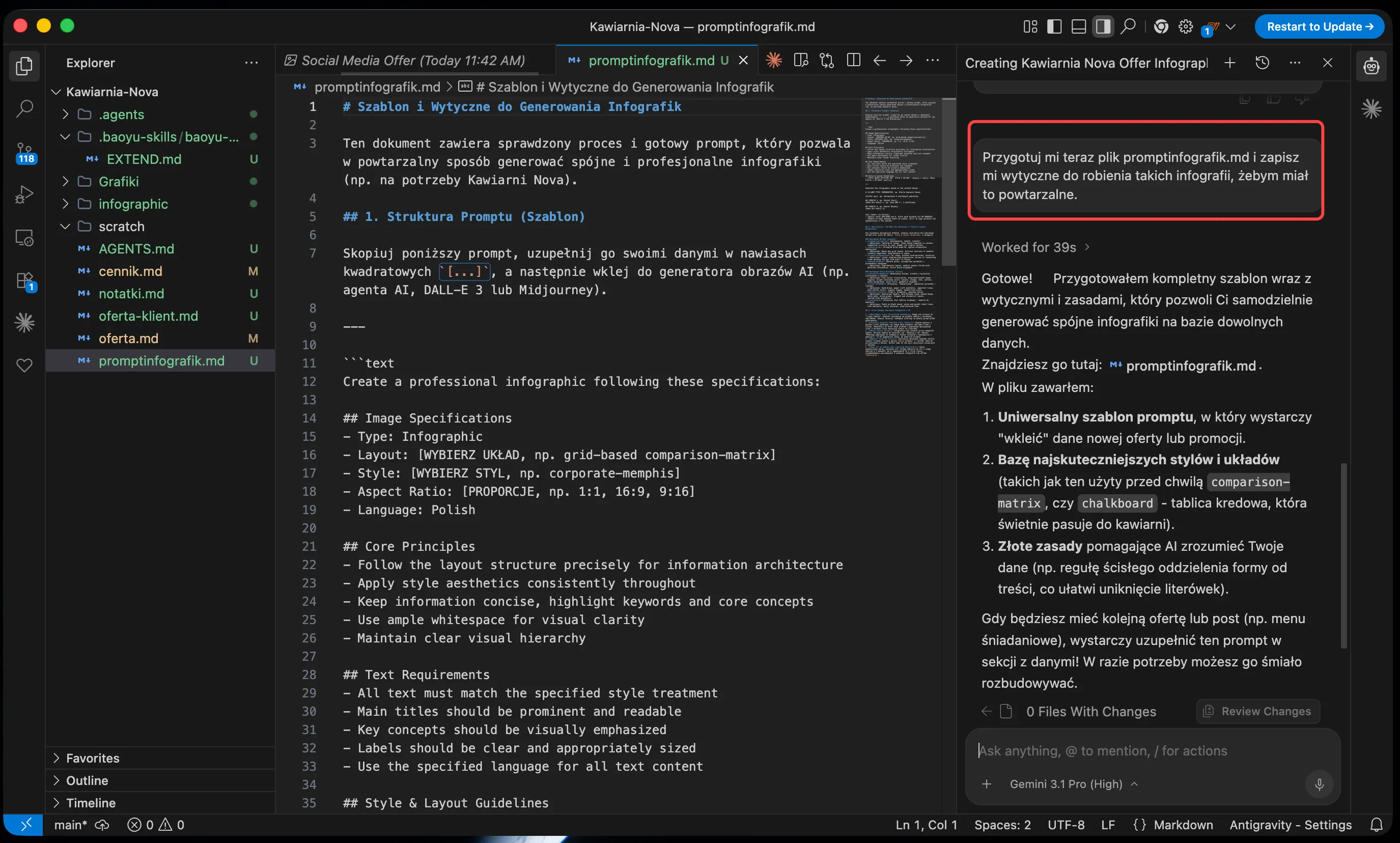Click the robot agent icon in right bar

(x=1371, y=66)
